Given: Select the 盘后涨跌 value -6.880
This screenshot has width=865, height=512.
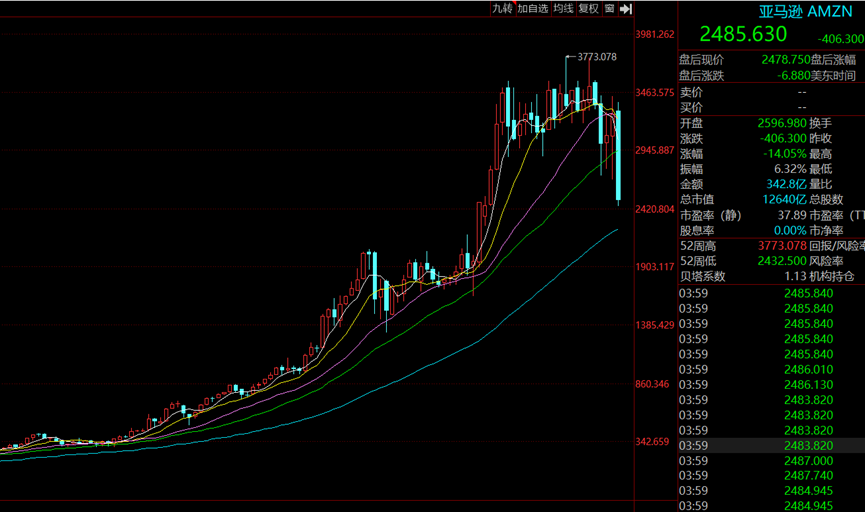Looking at the screenshot, I should [793, 75].
